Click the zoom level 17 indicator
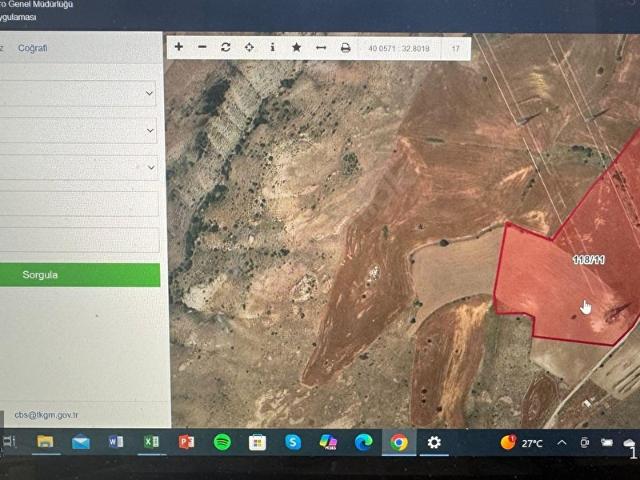640x480 pixels. click(x=456, y=48)
